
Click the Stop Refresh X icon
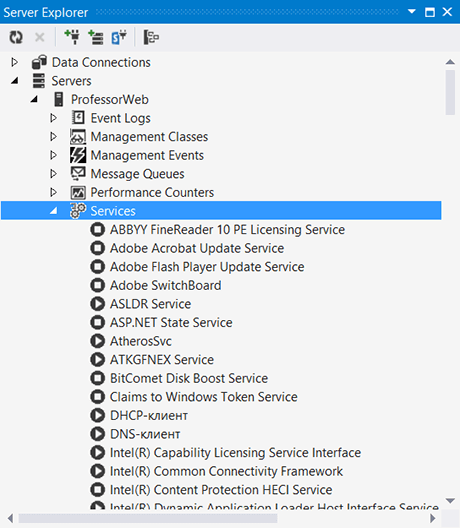(x=40, y=37)
